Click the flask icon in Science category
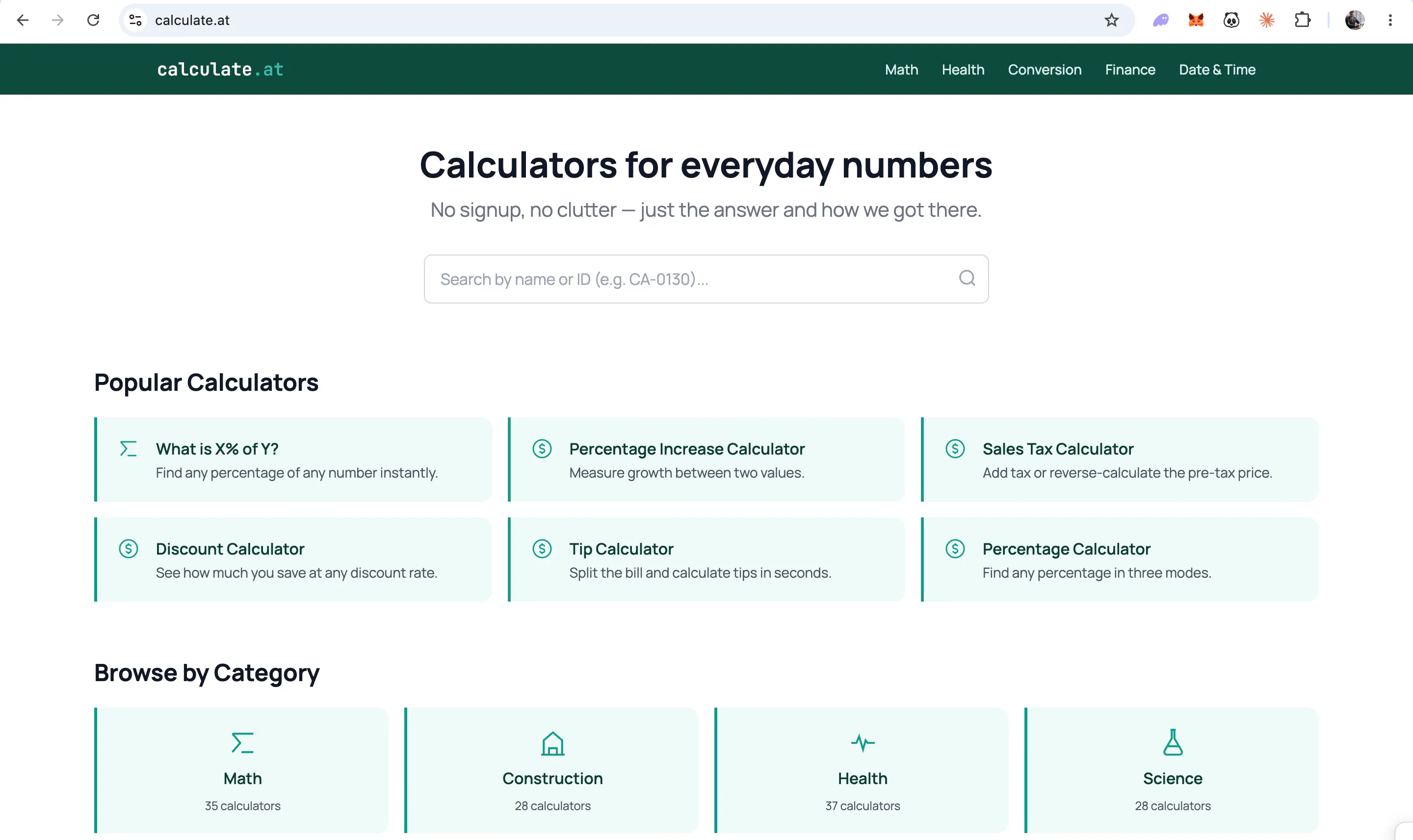 click(x=1173, y=742)
